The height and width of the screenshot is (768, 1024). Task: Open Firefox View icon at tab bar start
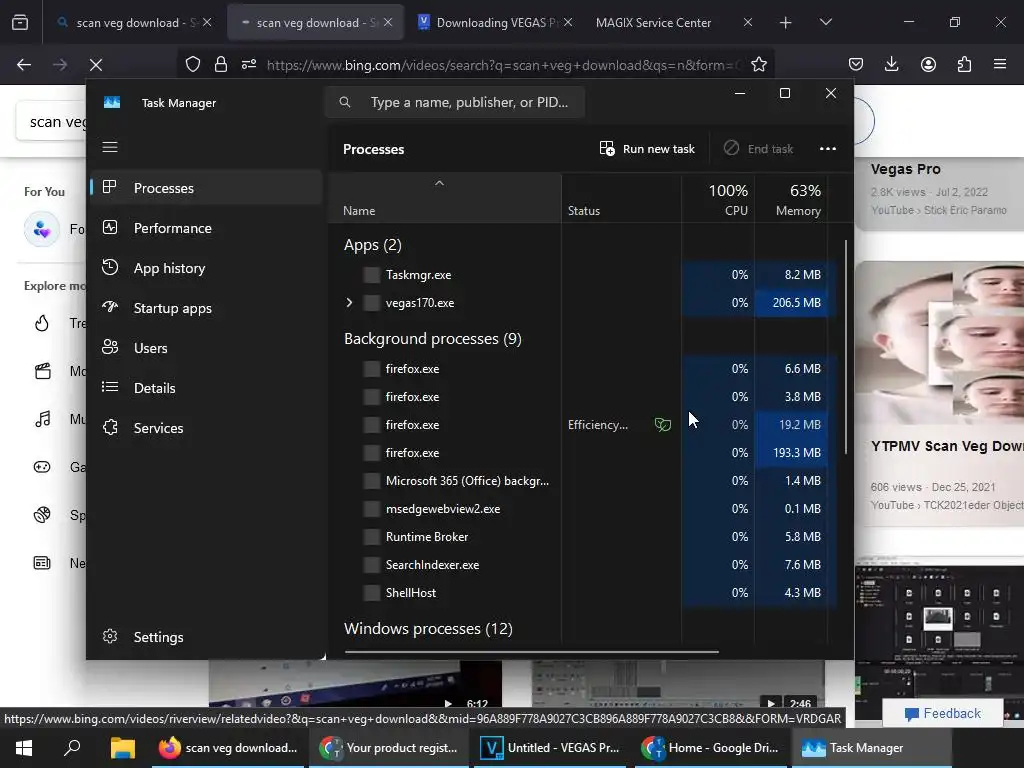click(x=20, y=23)
